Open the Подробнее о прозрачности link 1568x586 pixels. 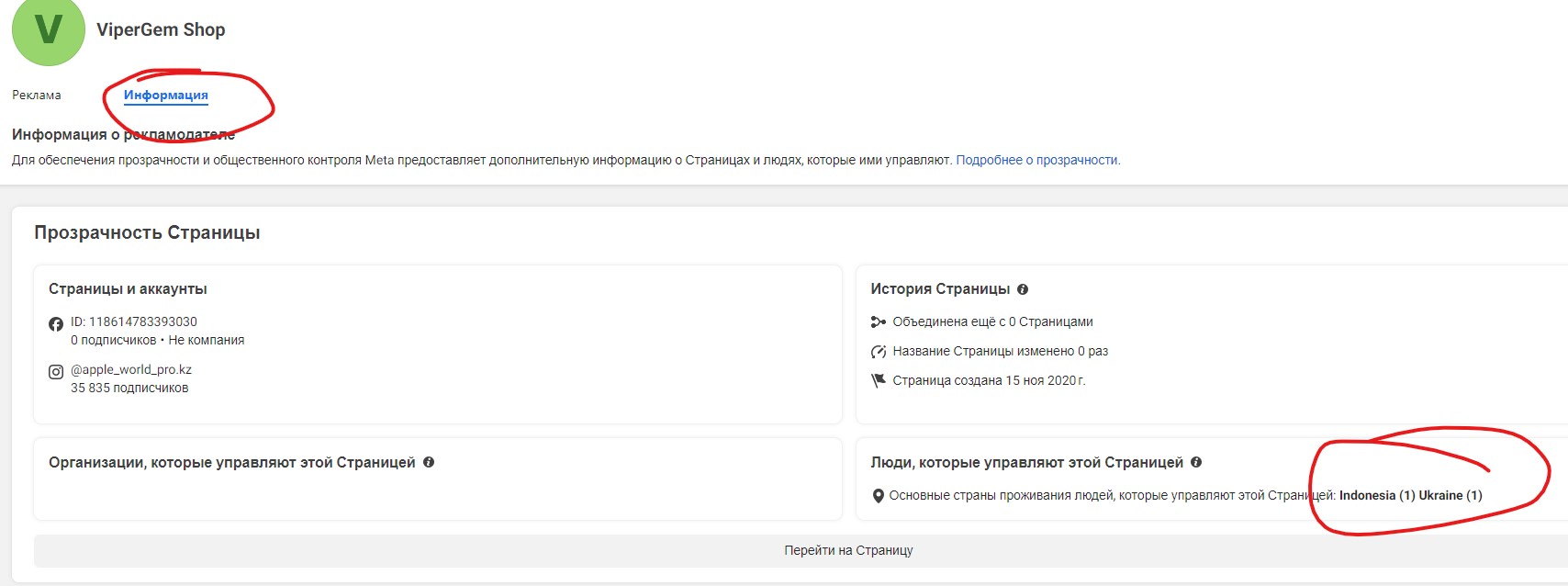tap(1037, 160)
